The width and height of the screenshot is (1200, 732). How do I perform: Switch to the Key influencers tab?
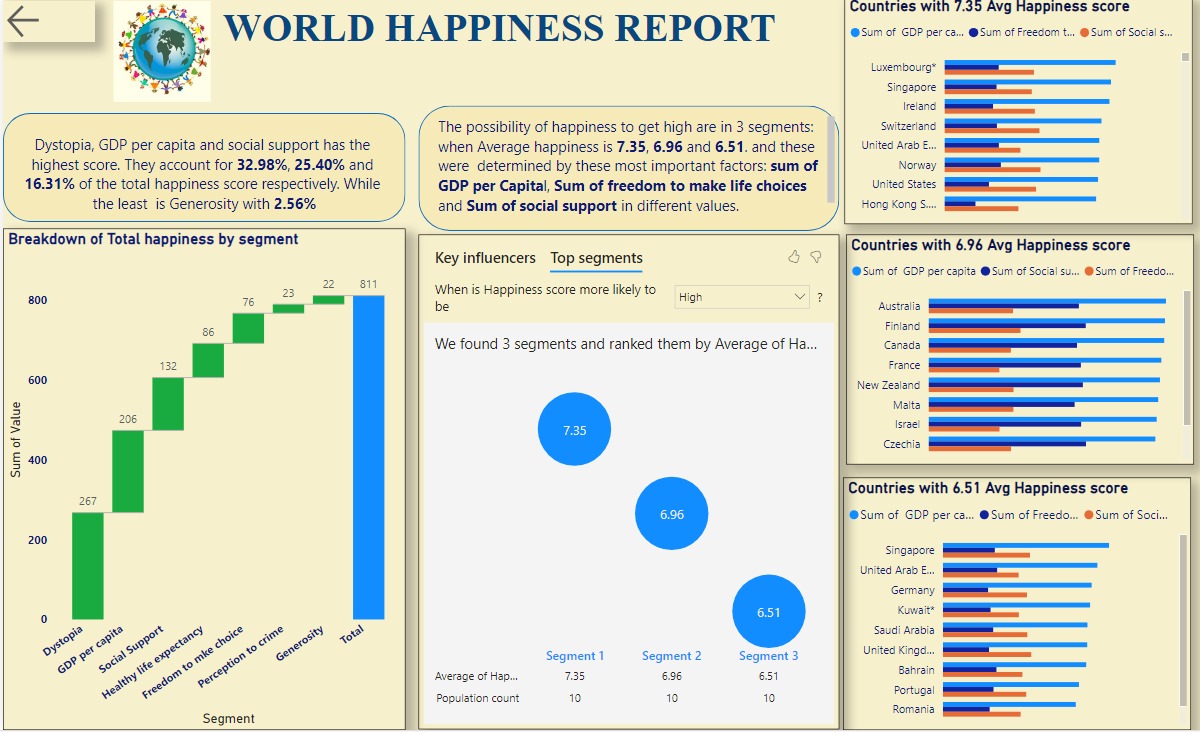tap(484, 258)
